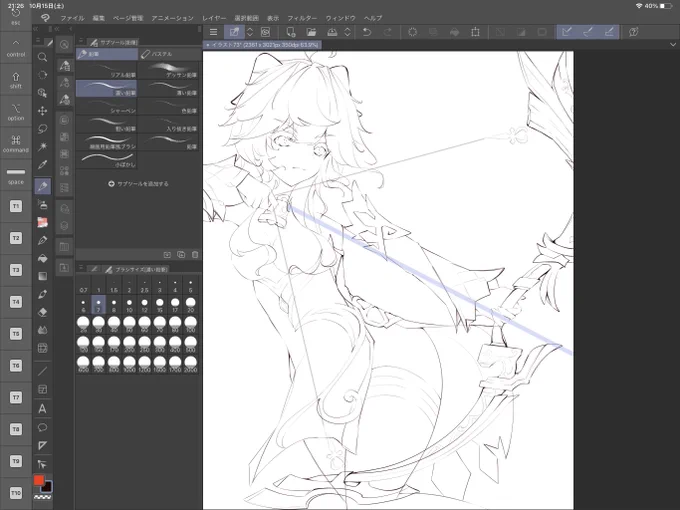This screenshot has height=510, width=680.
Task: Open stepper arrows beside touch edit icon
Action: click(250, 32)
